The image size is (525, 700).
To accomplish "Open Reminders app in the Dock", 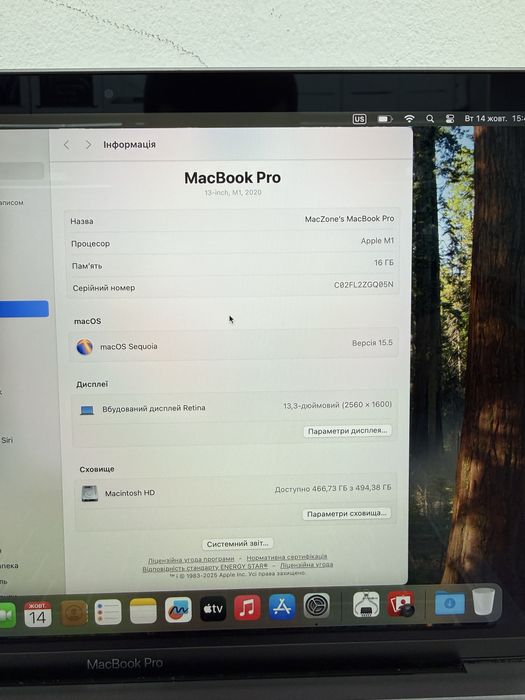I will [x=108, y=612].
